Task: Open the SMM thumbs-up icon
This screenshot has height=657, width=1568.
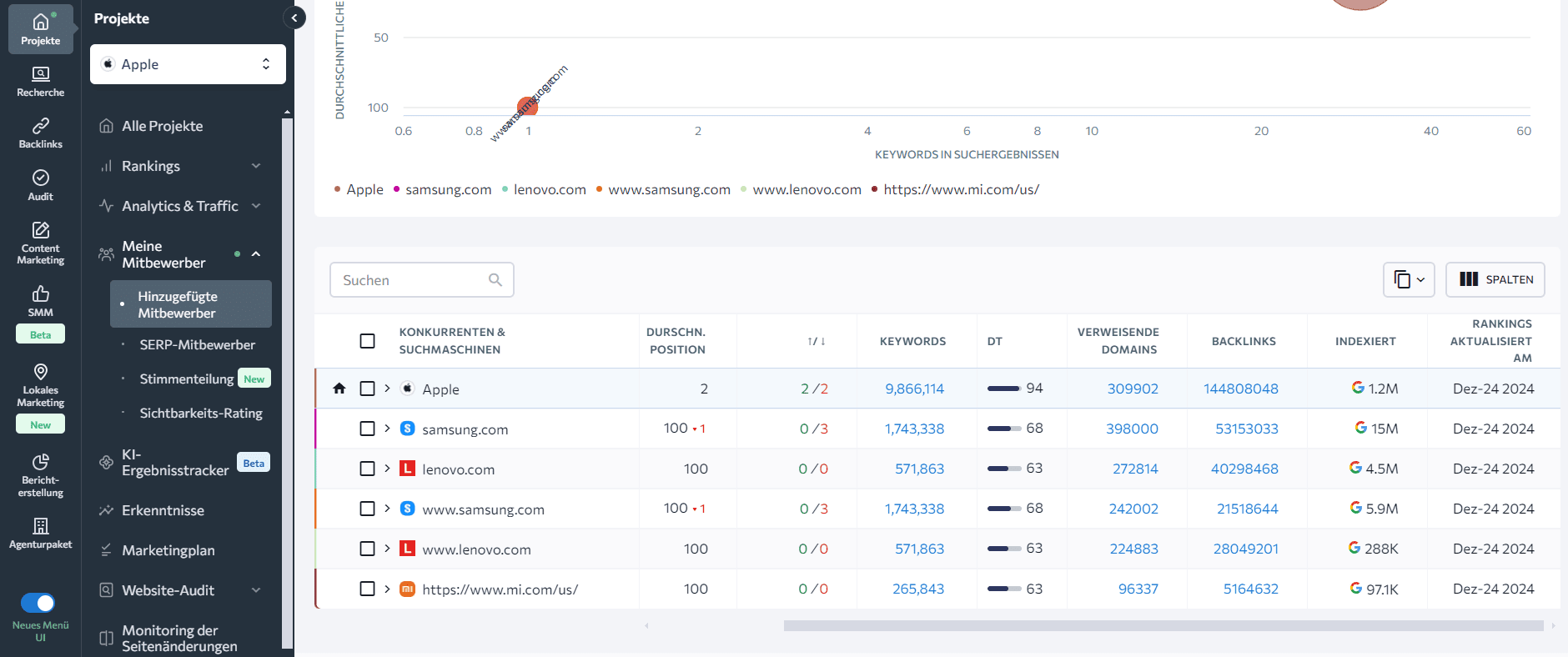Action: click(x=40, y=293)
